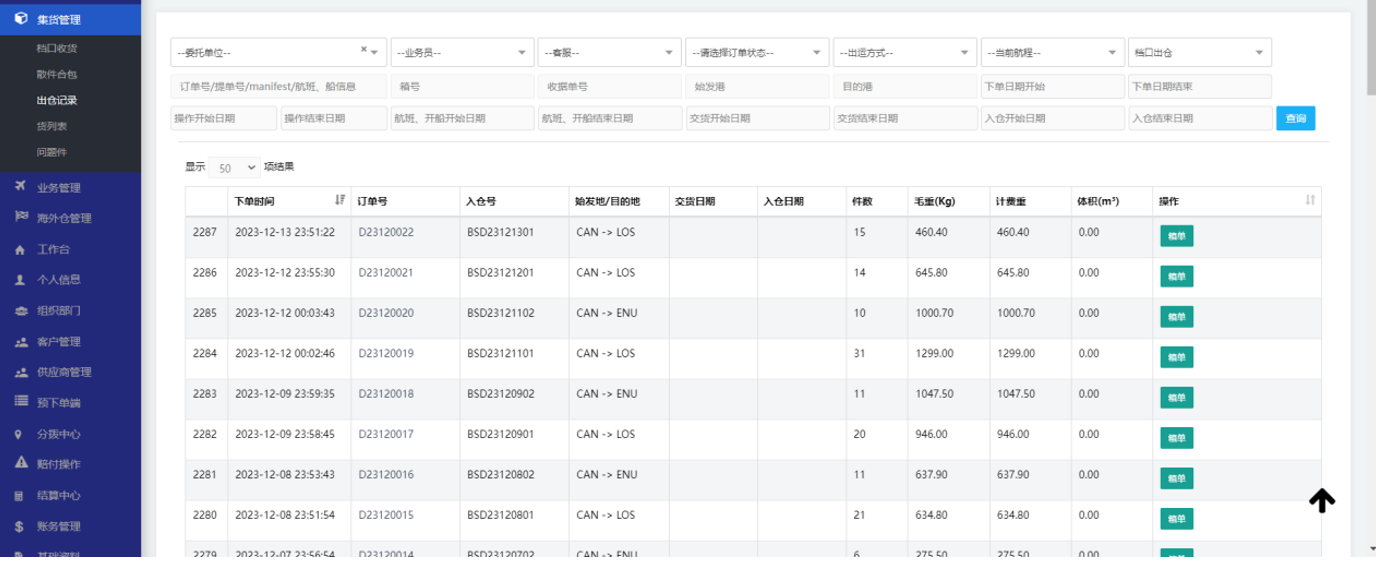Click the airplane icon for 业务管理
Screen dimensions: 1376x561
click(20, 187)
